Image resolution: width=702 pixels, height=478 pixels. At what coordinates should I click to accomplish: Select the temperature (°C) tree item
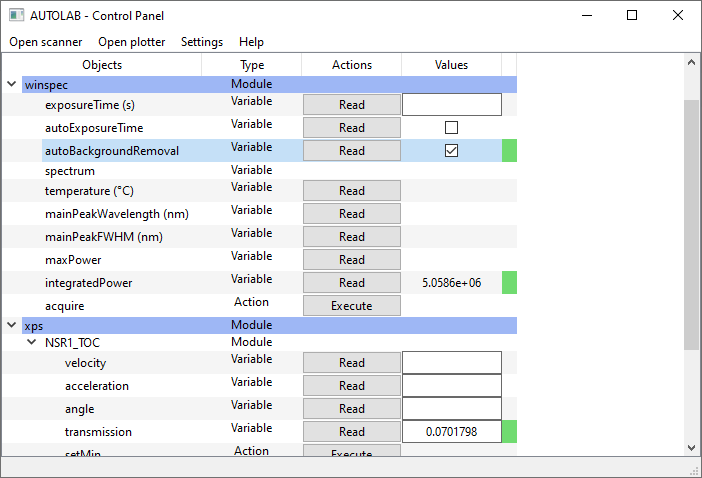coord(90,191)
